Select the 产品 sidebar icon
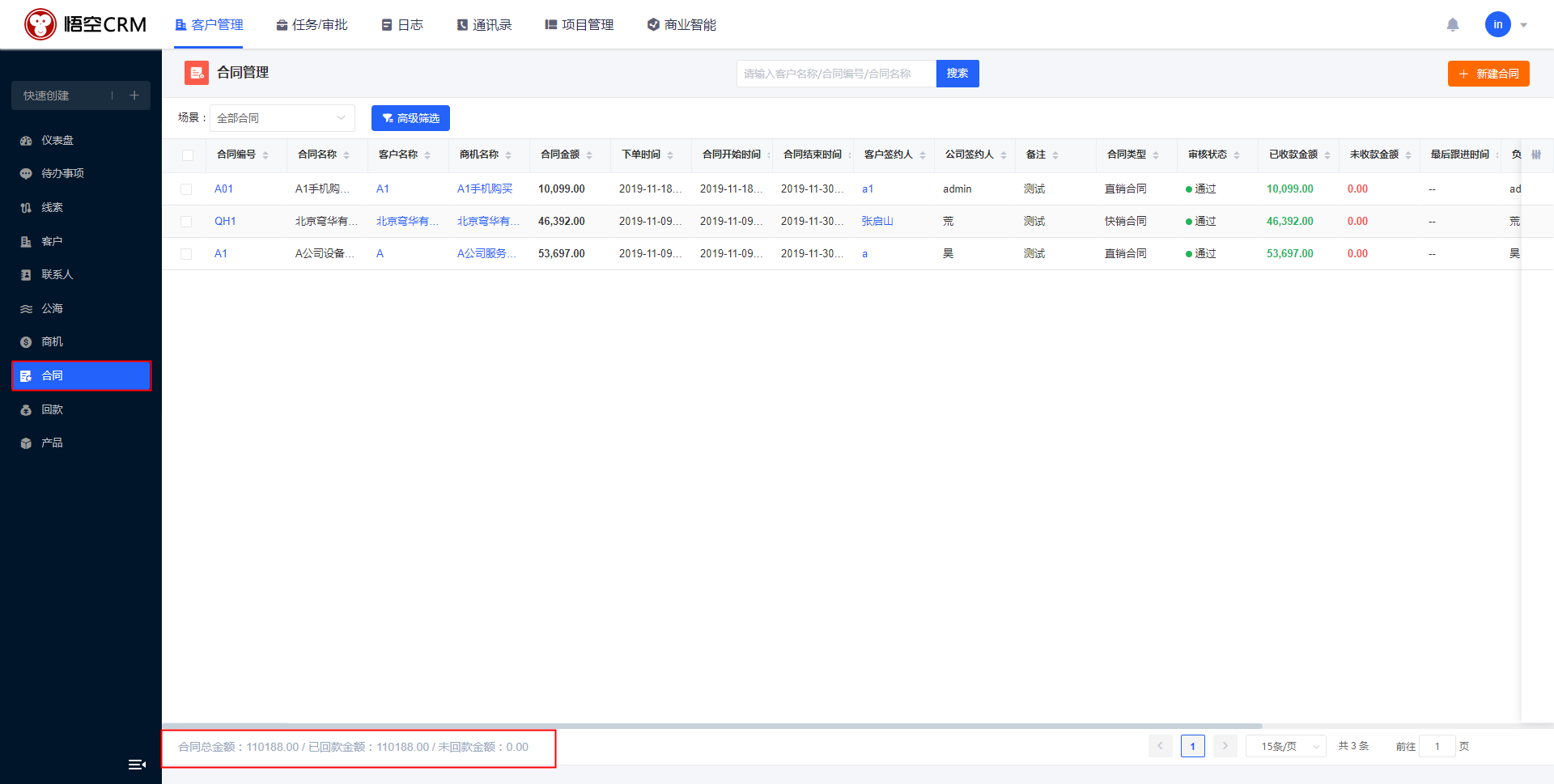This screenshot has width=1554, height=784. coord(53,443)
